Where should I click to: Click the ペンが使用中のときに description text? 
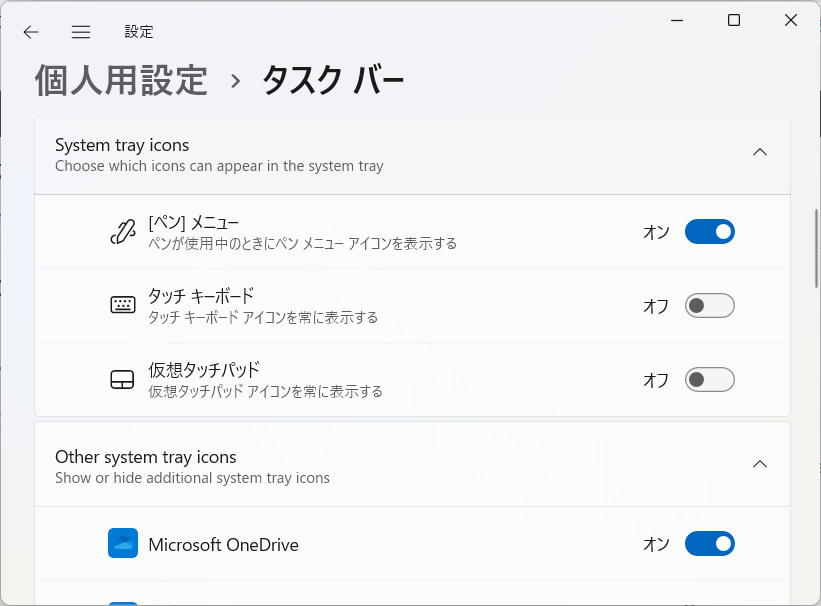click(x=303, y=244)
